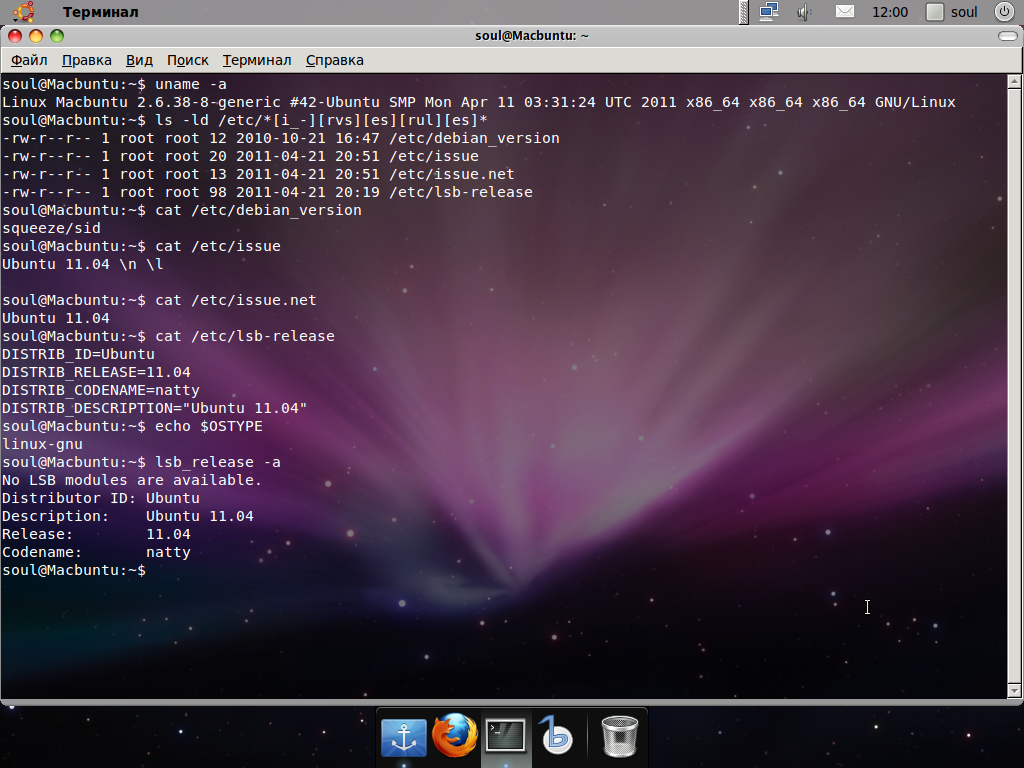Open the Вид menu

[x=139, y=60]
